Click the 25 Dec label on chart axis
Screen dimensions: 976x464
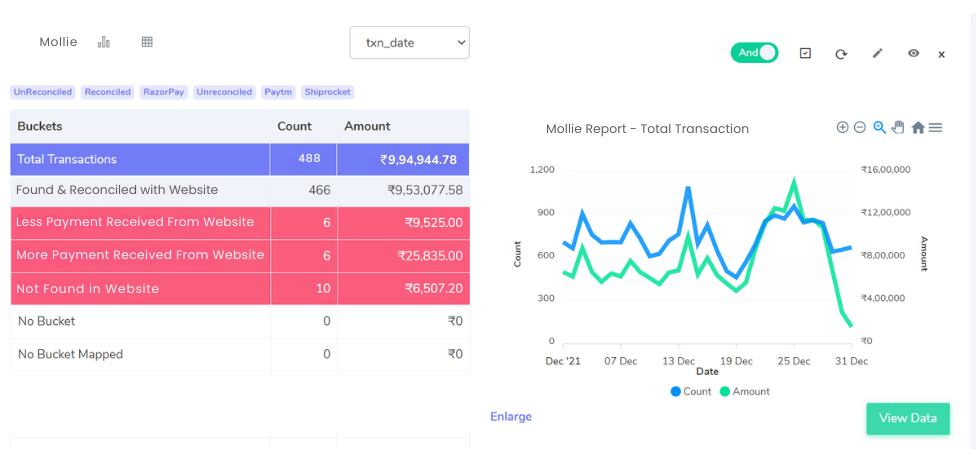pyautogui.click(x=794, y=361)
